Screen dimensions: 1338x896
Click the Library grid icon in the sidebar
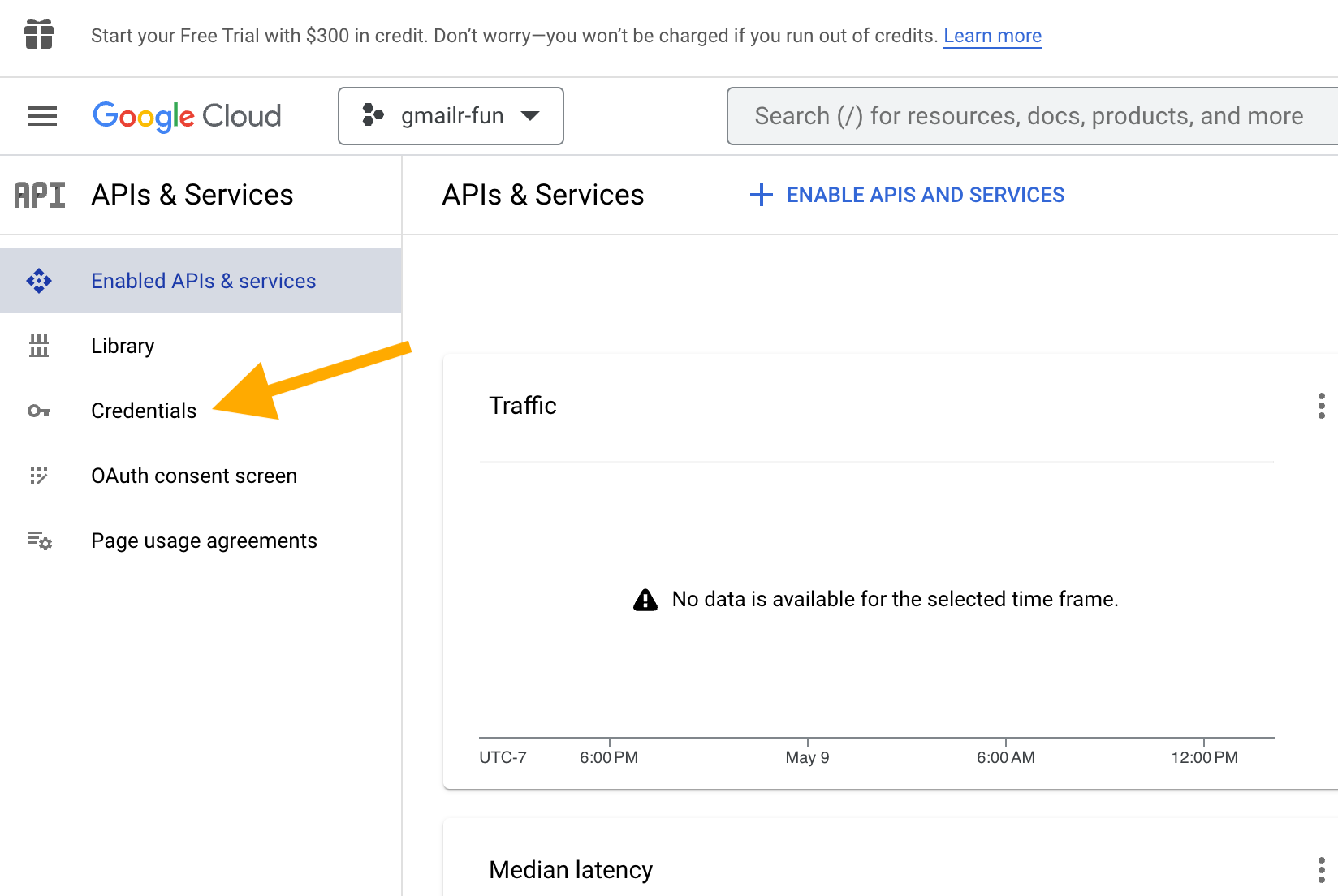tap(39, 346)
